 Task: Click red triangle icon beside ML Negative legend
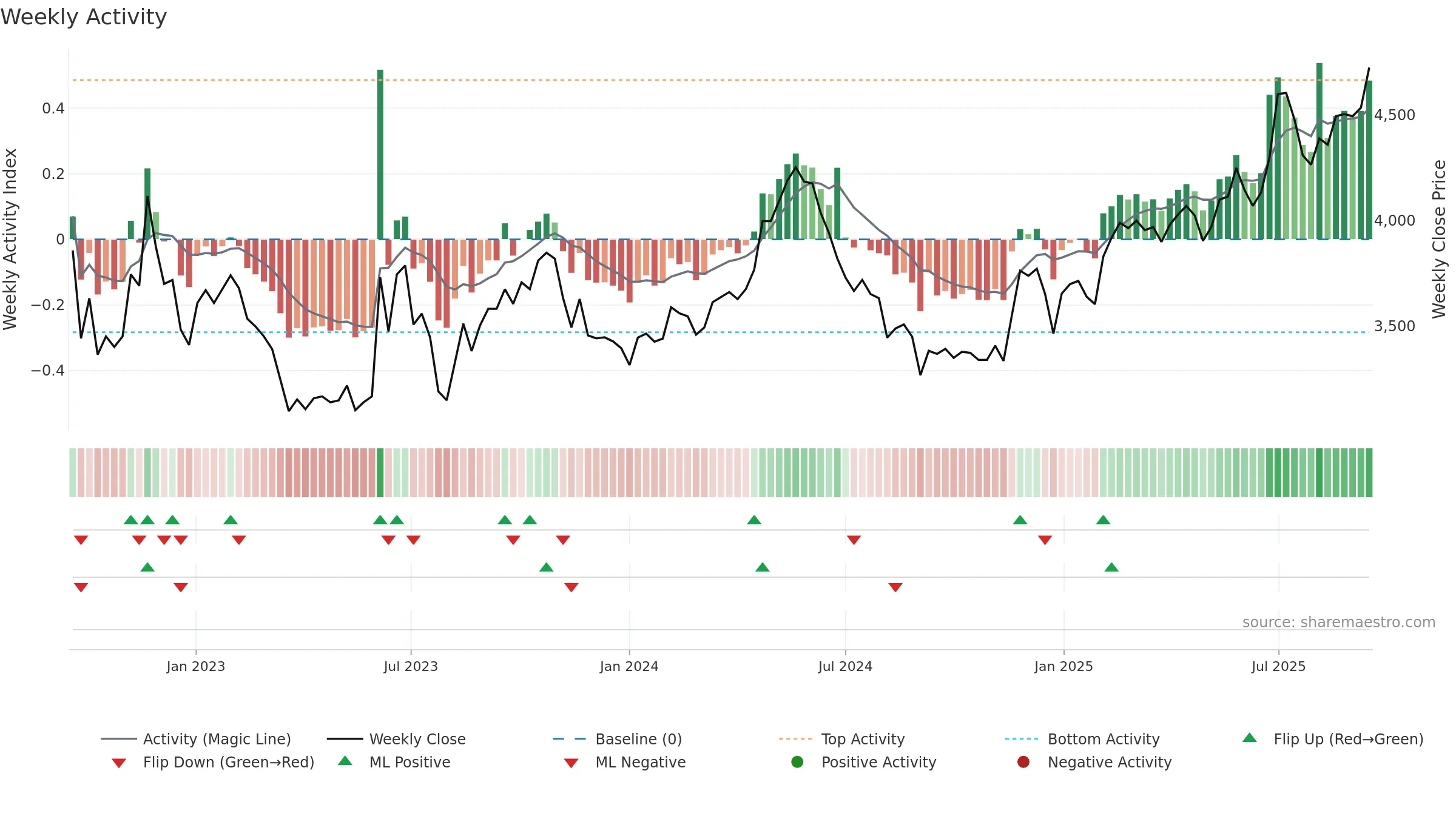(571, 763)
